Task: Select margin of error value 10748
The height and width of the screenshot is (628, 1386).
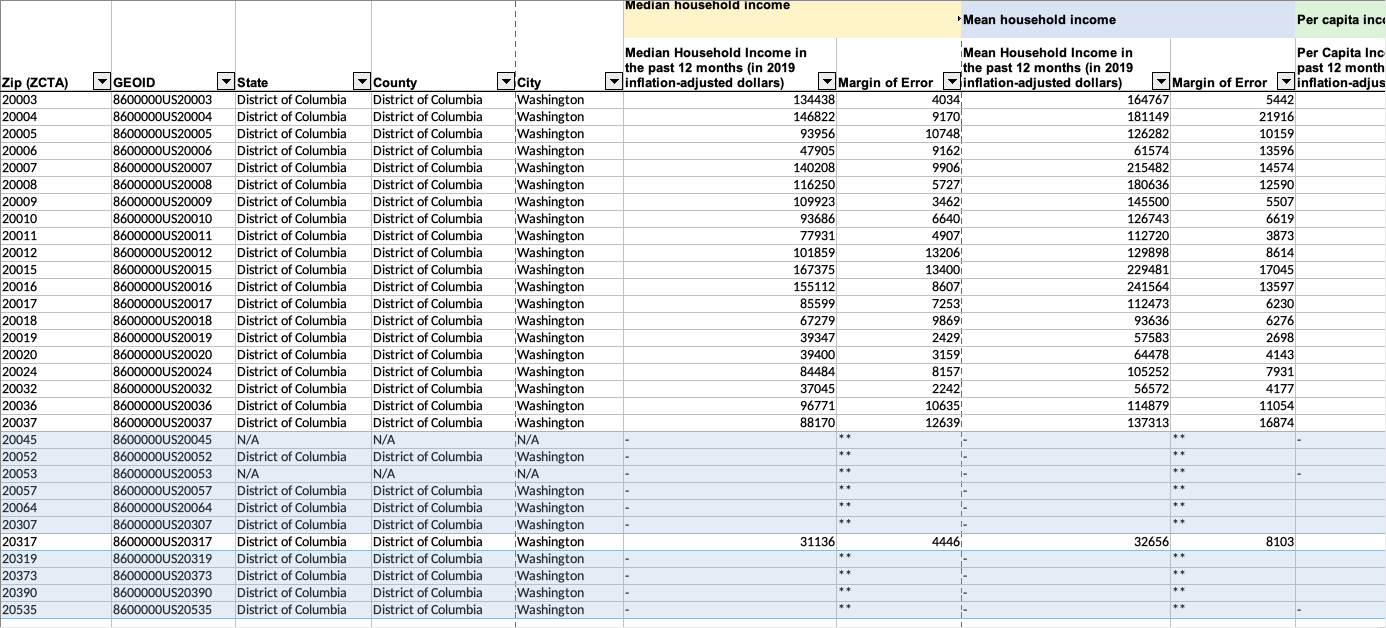Action: [898, 134]
